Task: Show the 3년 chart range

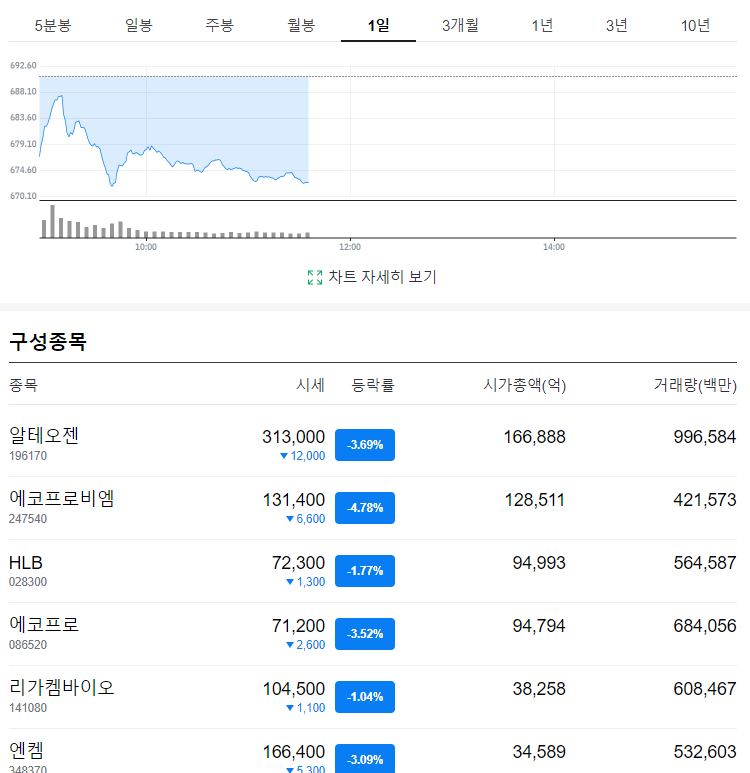Action: pyautogui.click(x=616, y=25)
